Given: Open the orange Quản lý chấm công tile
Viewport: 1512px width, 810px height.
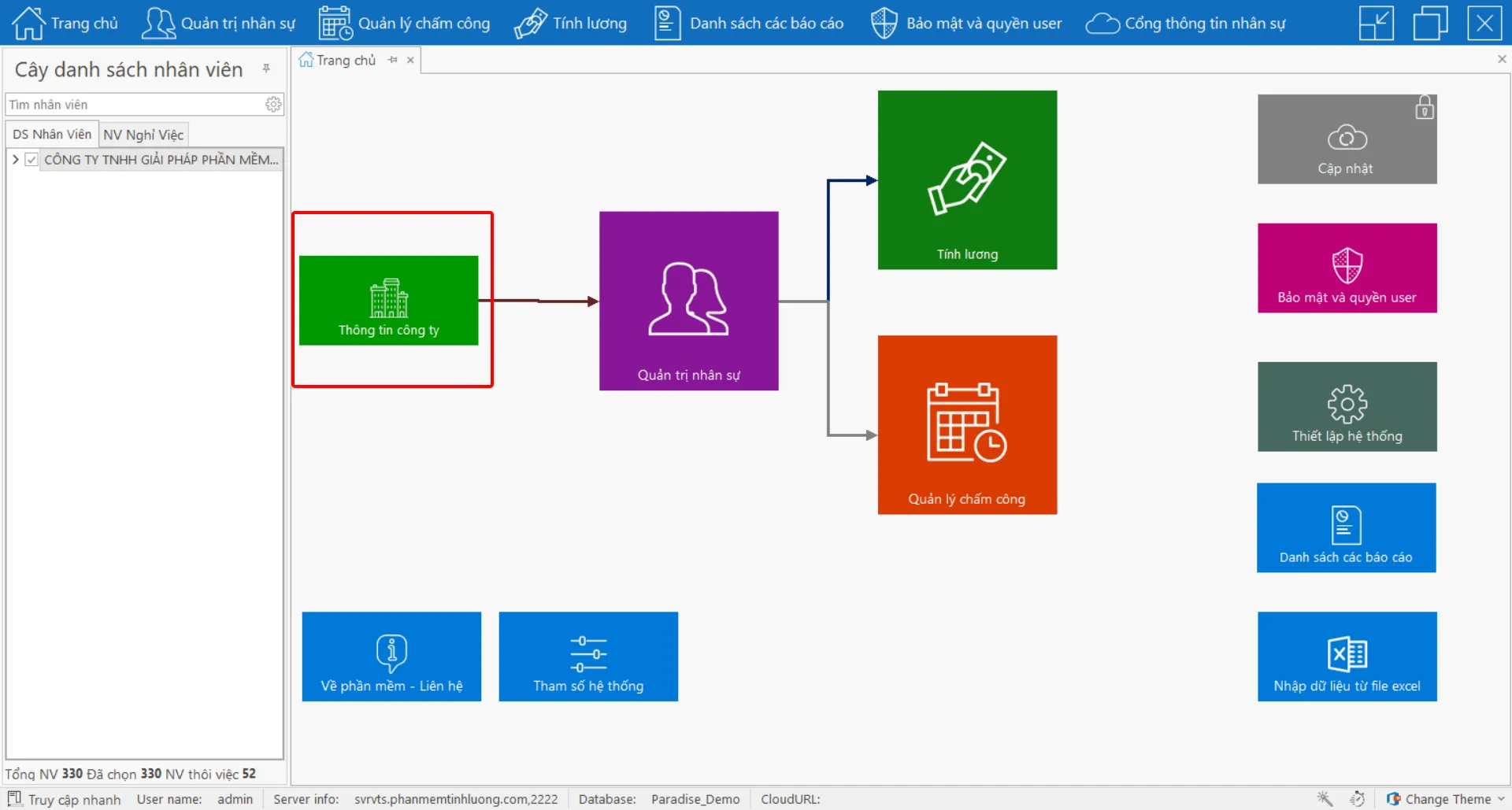Looking at the screenshot, I should coord(967,425).
